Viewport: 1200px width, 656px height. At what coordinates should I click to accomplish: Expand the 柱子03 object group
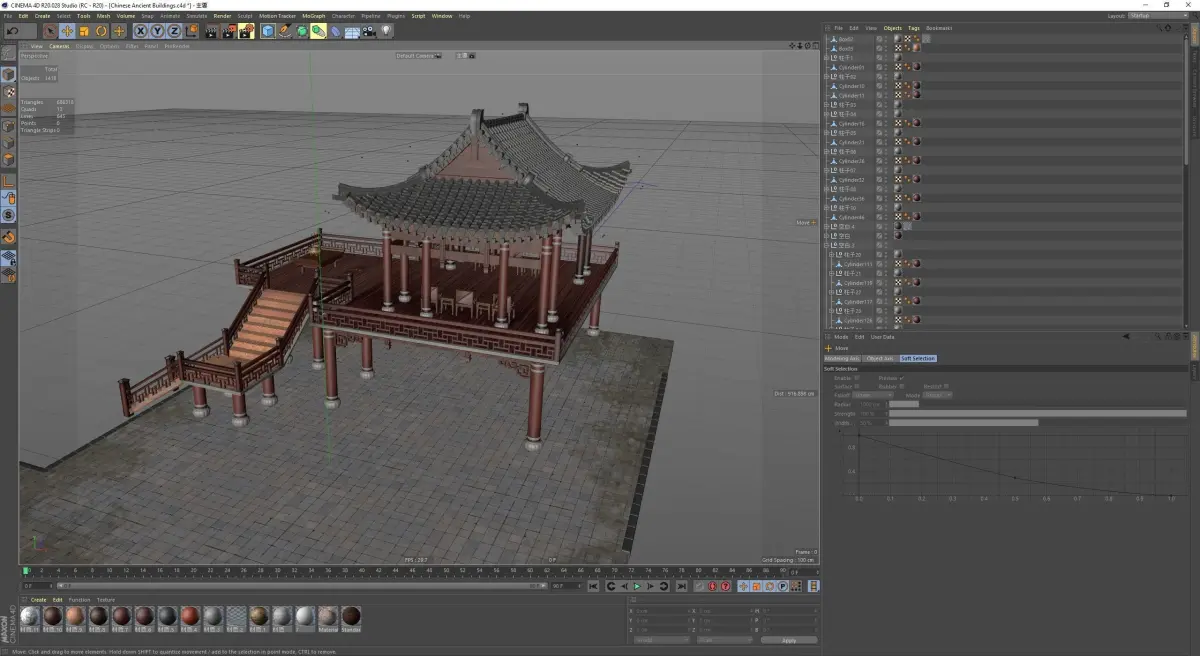[828, 104]
